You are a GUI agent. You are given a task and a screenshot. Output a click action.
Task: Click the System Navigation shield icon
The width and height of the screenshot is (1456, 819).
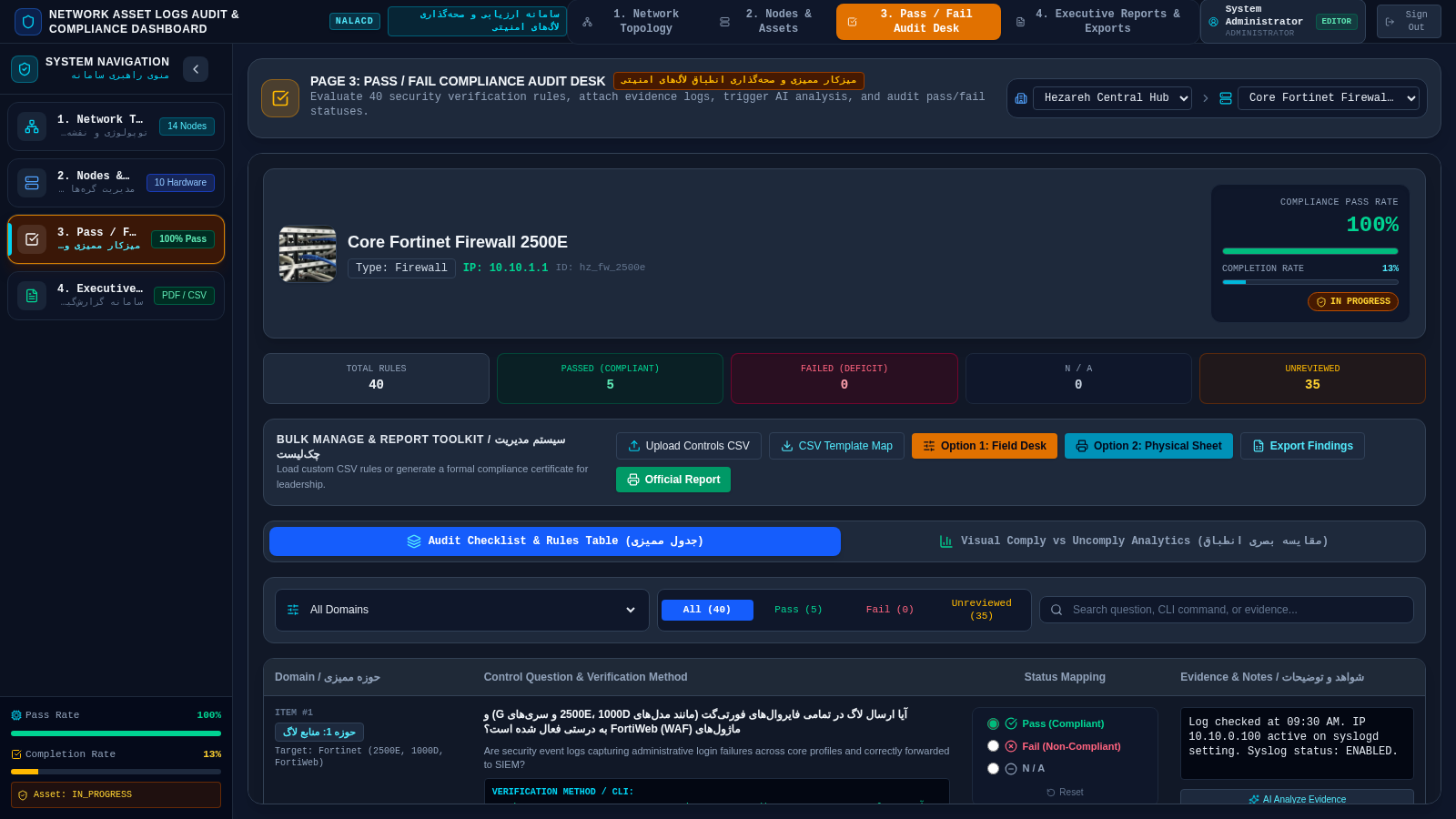click(25, 69)
